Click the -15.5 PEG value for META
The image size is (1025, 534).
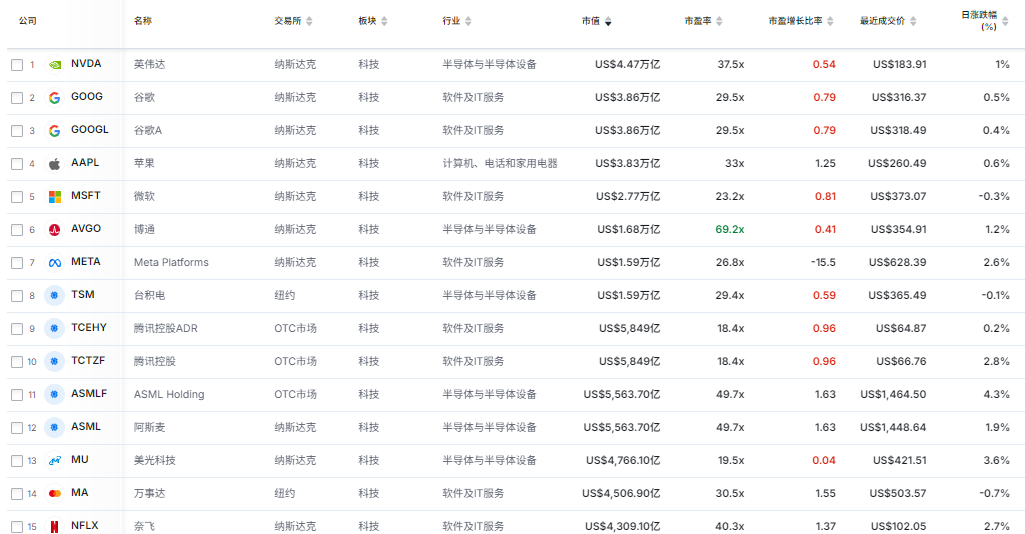823,263
